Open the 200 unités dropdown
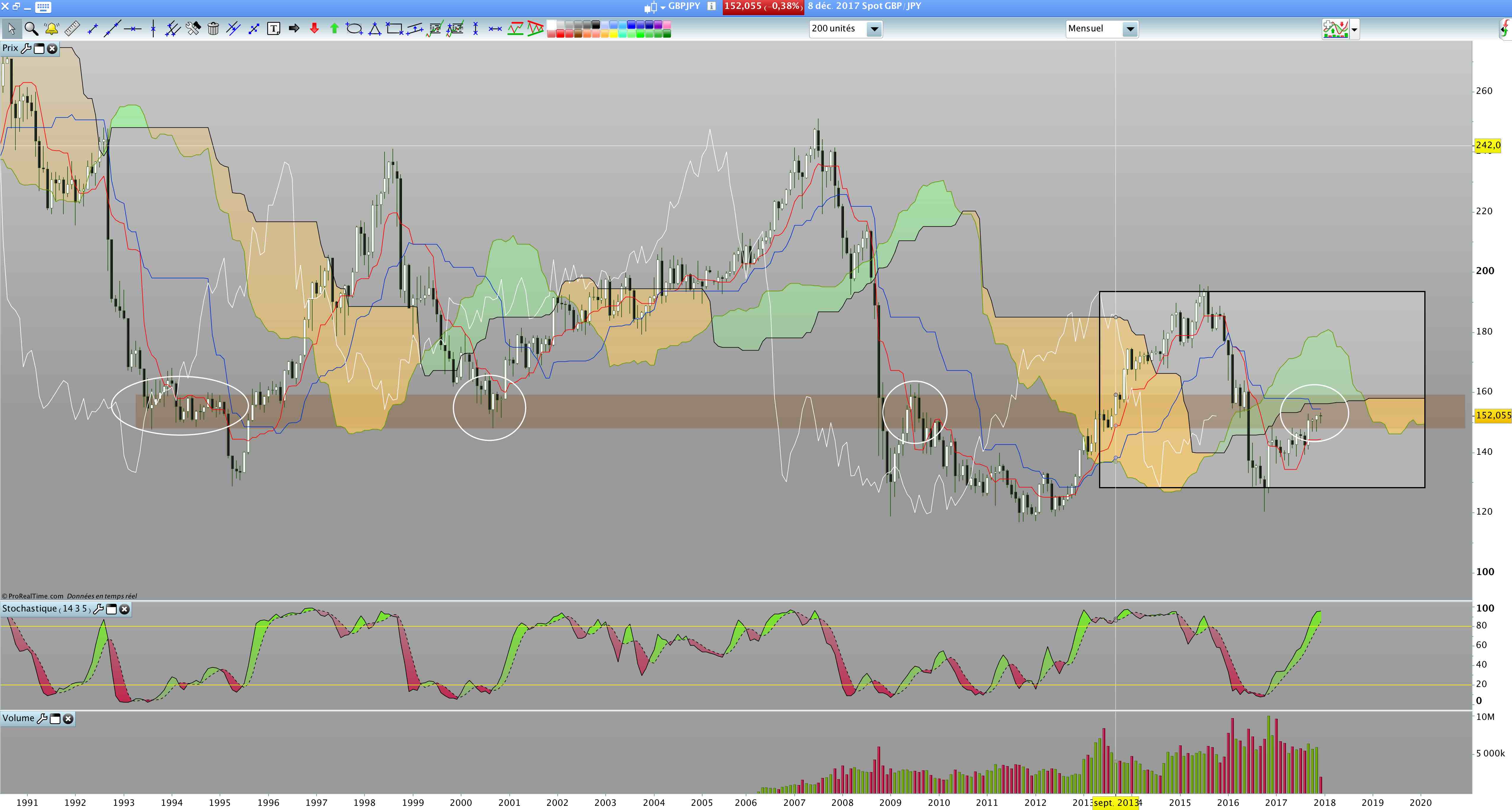The width and height of the screenshot is (1512, 810). pyautogui.click(x=846, y=29)
